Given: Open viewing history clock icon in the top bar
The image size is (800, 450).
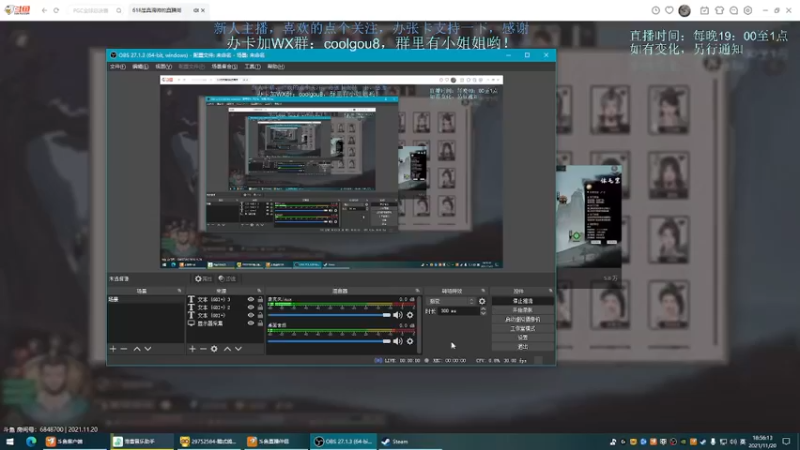Looking at the screenshot, I should click(656, 10).
